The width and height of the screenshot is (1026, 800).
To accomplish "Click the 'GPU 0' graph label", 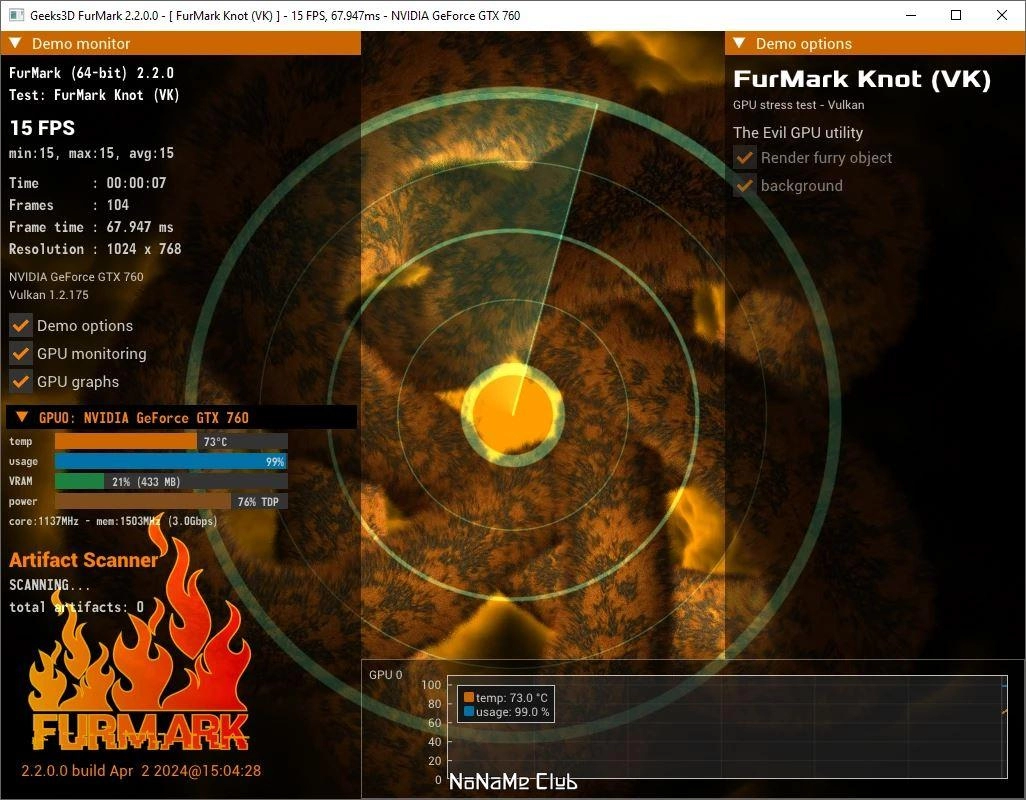I will (x=385, y=674).
